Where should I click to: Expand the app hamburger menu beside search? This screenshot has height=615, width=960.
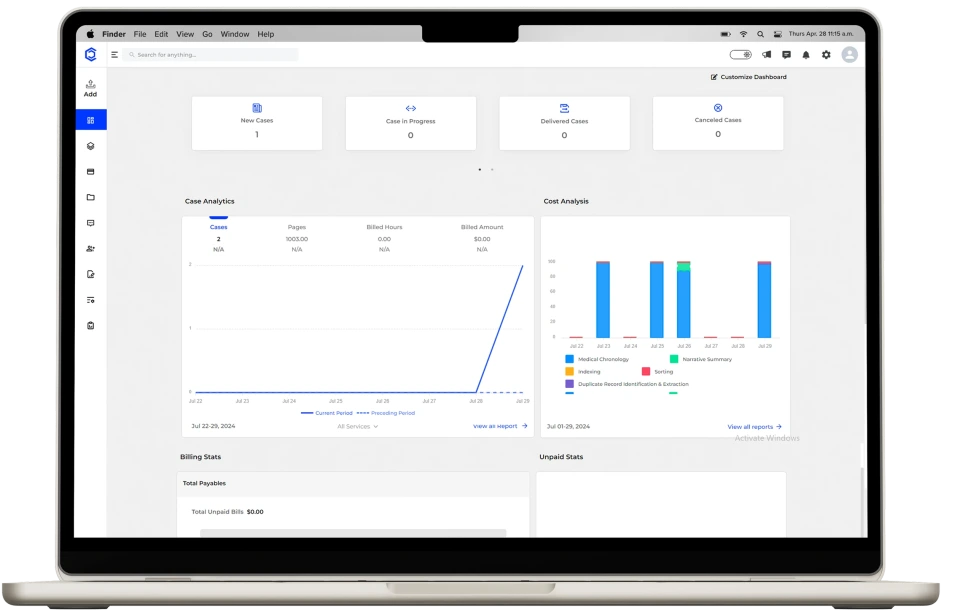coord(113,54)
